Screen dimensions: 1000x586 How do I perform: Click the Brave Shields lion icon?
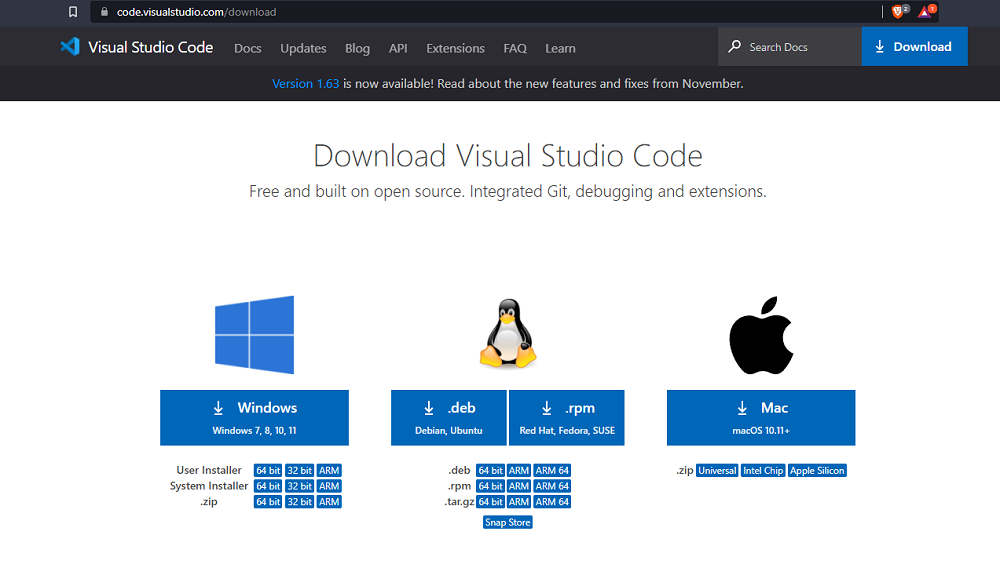click(898, 12)
